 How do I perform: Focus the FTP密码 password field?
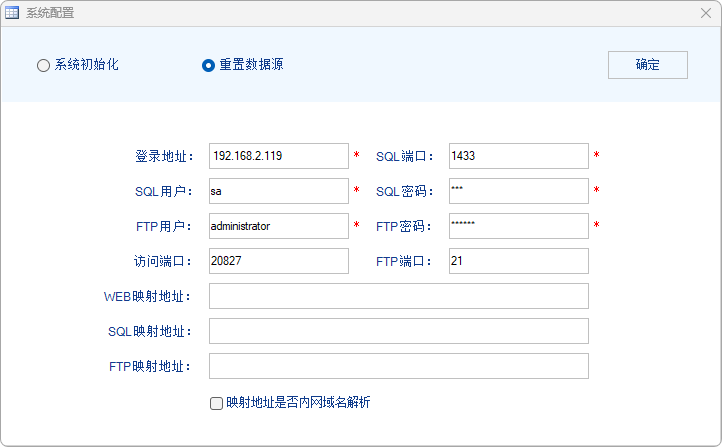518,226
